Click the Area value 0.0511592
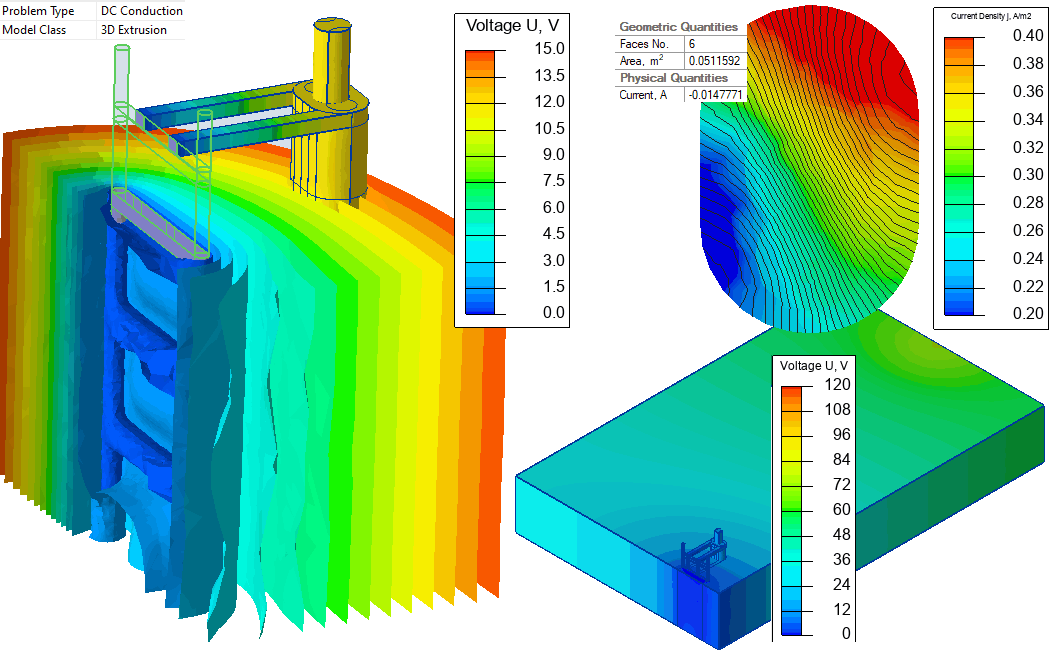The height and width of the screenshot is (650, 1049). [714, 61]
